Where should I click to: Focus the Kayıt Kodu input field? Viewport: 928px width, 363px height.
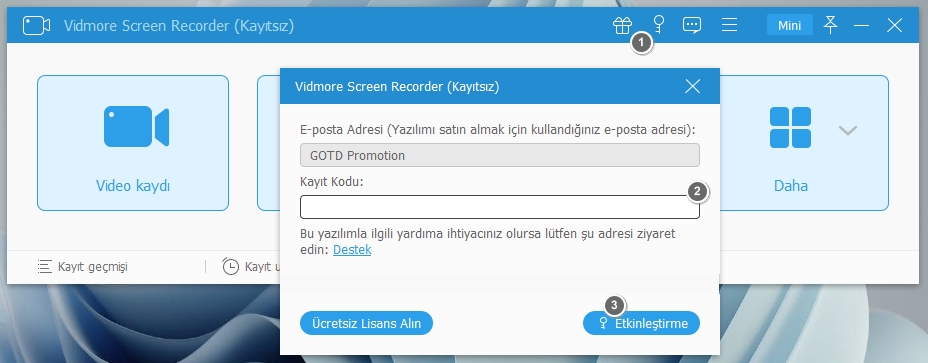tap(500, 207)
